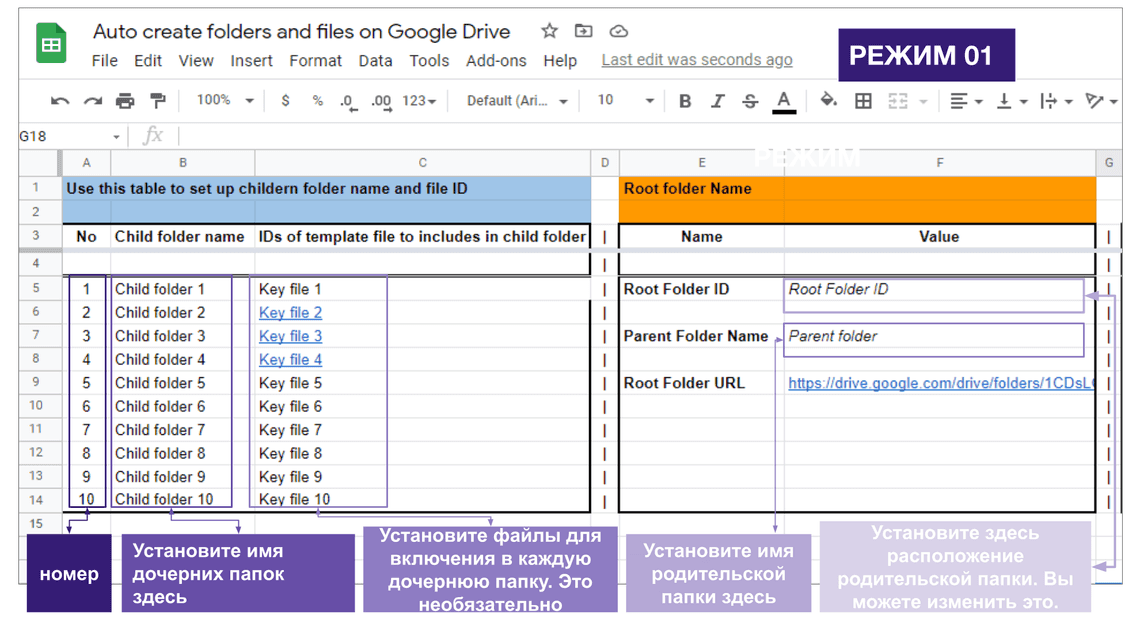Expand the font size 10 dropdown
Screen dimensions: 1140x622
625,101
